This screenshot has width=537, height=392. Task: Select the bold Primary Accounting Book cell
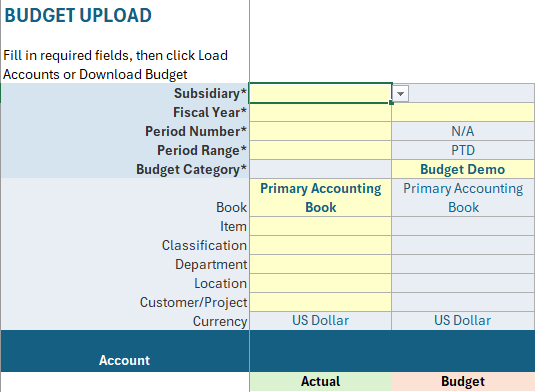(321, 198)
